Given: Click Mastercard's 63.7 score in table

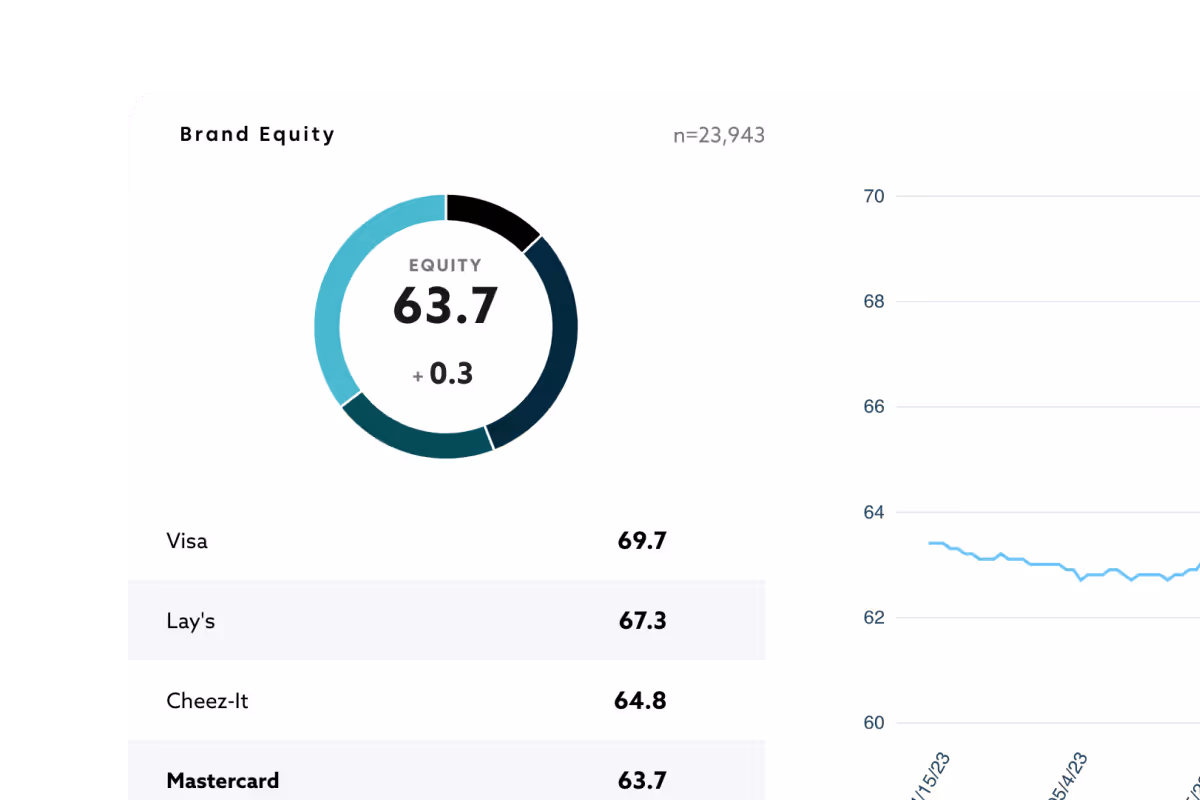Looking at the screenshot, I should pos(642,780).
